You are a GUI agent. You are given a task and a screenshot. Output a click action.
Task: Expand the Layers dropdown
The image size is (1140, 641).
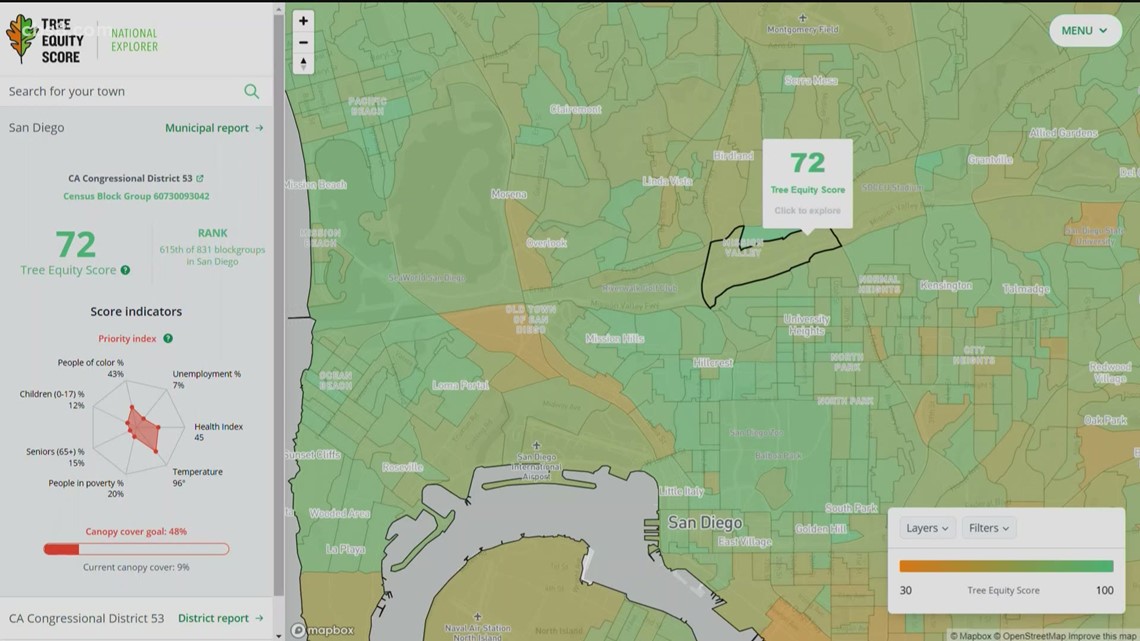point(927,528)
